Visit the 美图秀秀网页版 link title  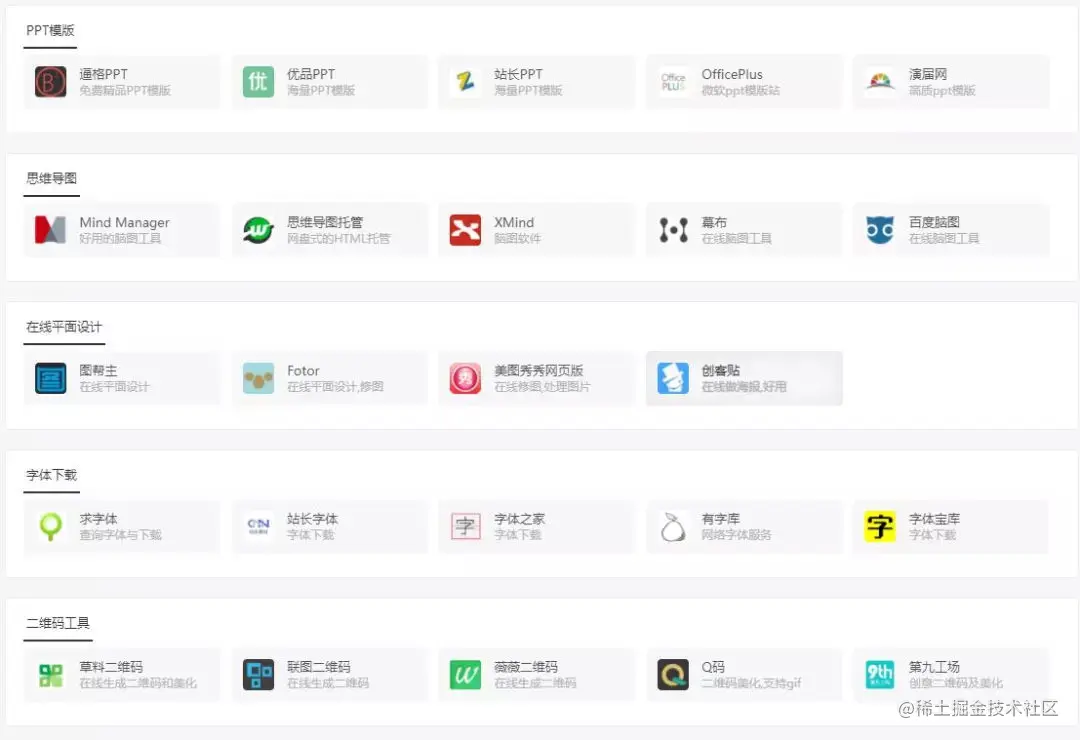[539, 371]
